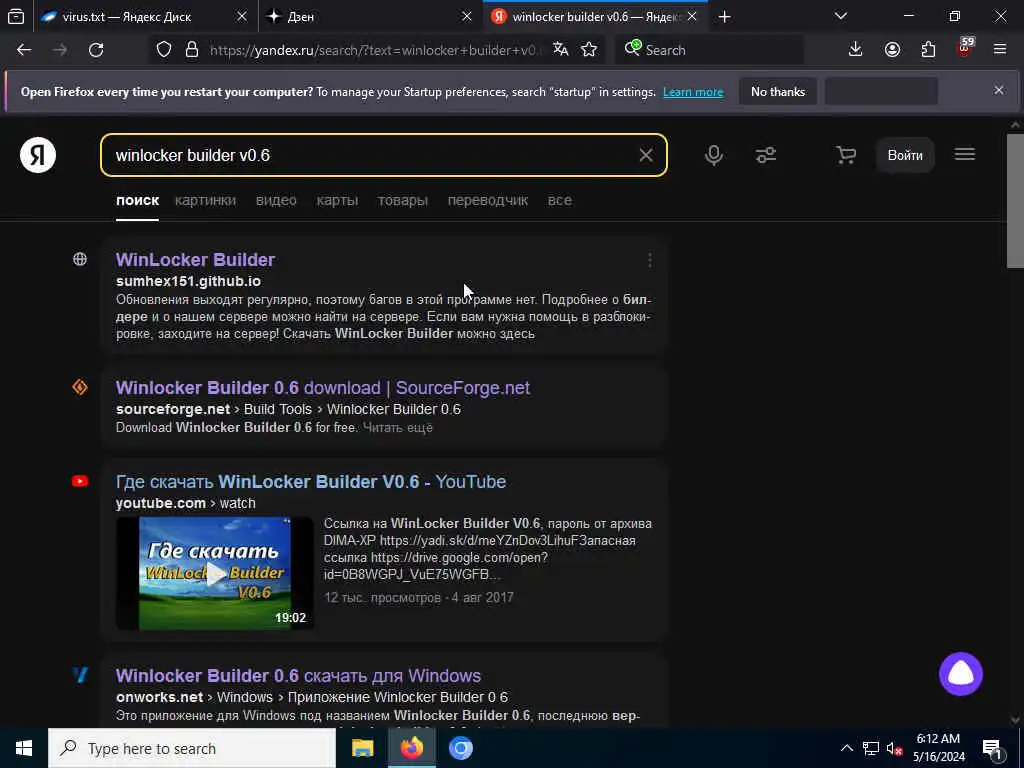This screenshot has width=1024, height=768.
Task: Click the Войти login button
Action: click(x=905, y=155)
